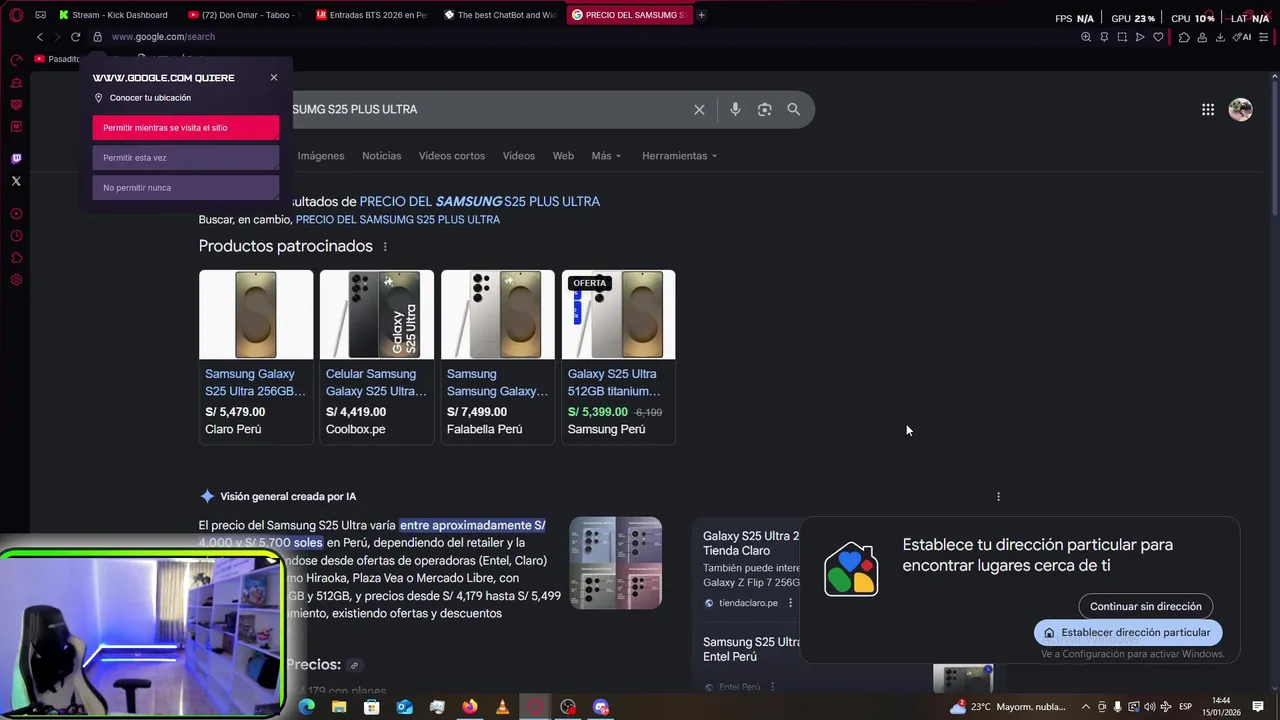Open the Google apps grid

[1208, 110]
